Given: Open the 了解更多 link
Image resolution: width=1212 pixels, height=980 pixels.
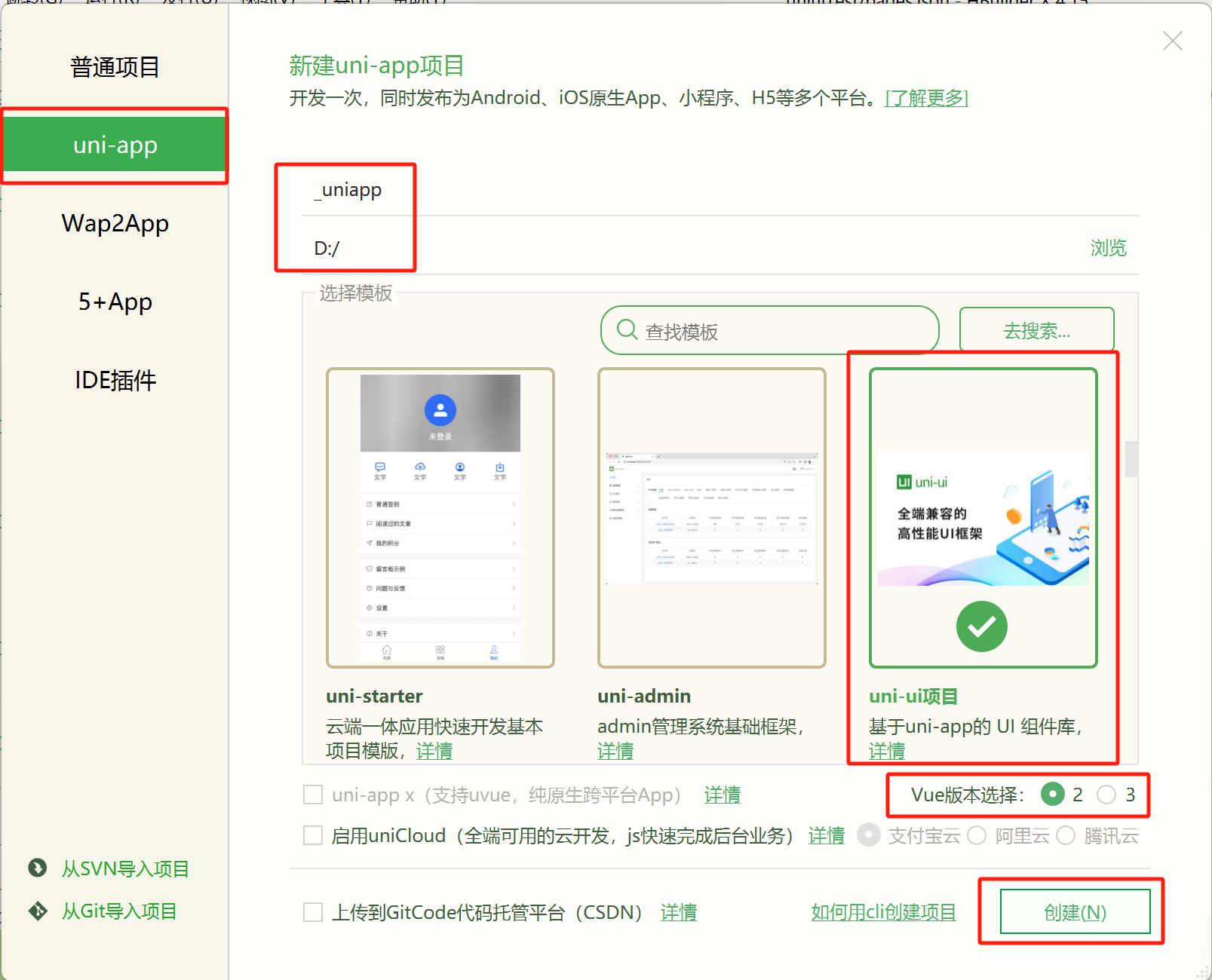Looking at the screenshot, I should pos(927,98).
